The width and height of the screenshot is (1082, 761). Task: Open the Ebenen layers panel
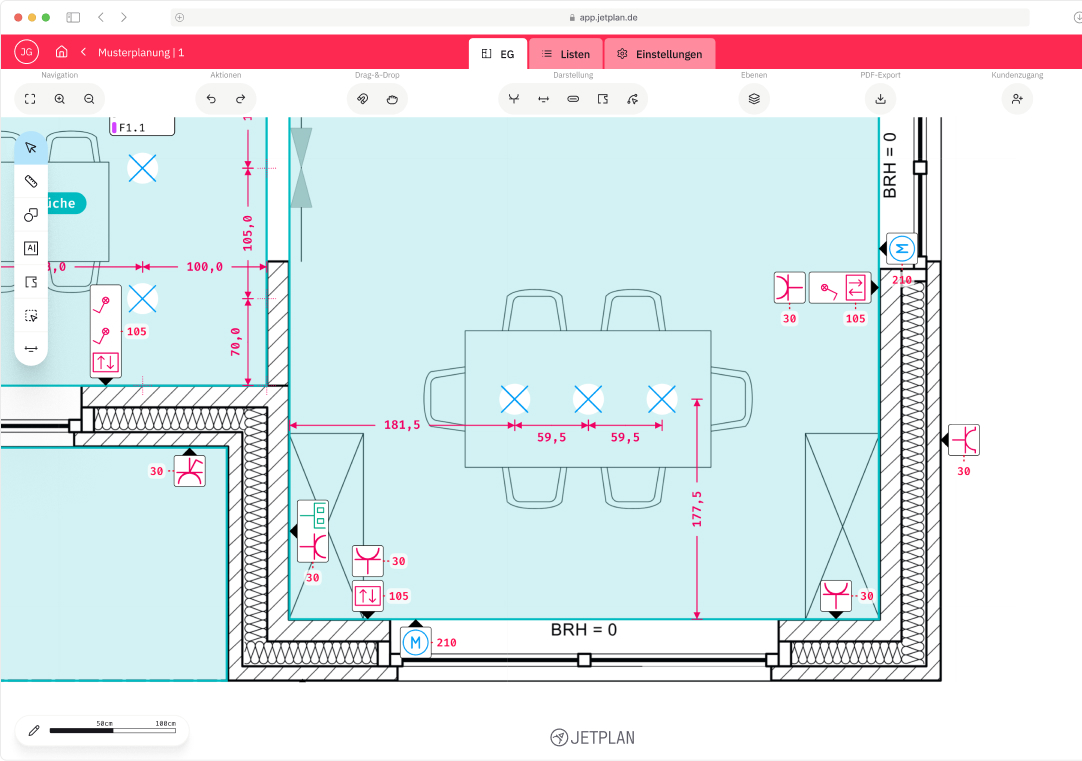click(754, 99)
